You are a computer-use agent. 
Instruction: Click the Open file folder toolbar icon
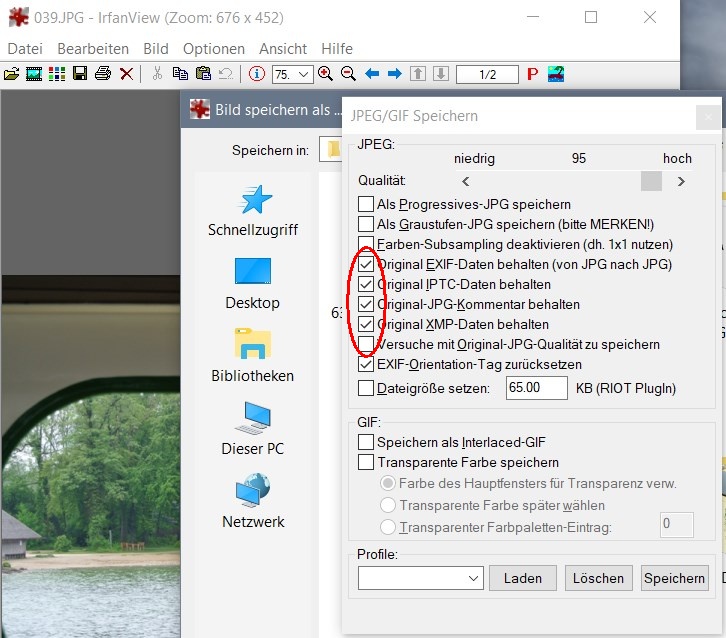(x=12, y=74)
